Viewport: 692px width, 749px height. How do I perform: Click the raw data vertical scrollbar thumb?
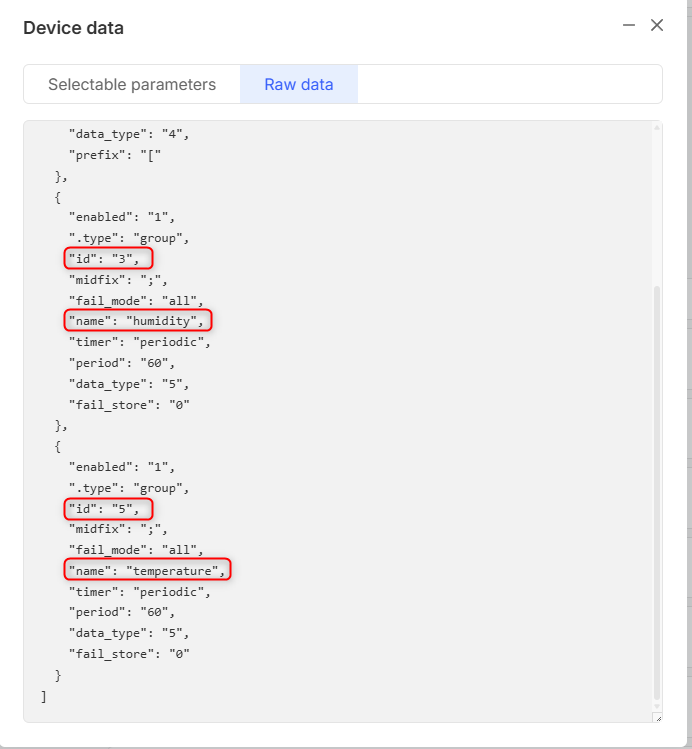[x=656, y=490]
